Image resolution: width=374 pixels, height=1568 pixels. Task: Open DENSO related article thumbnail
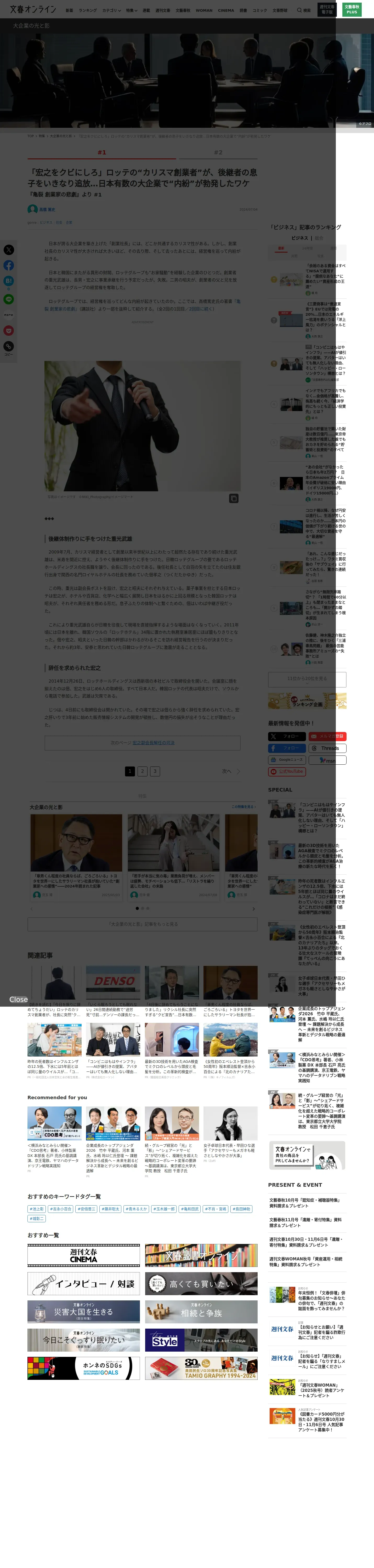coord(113,982)
